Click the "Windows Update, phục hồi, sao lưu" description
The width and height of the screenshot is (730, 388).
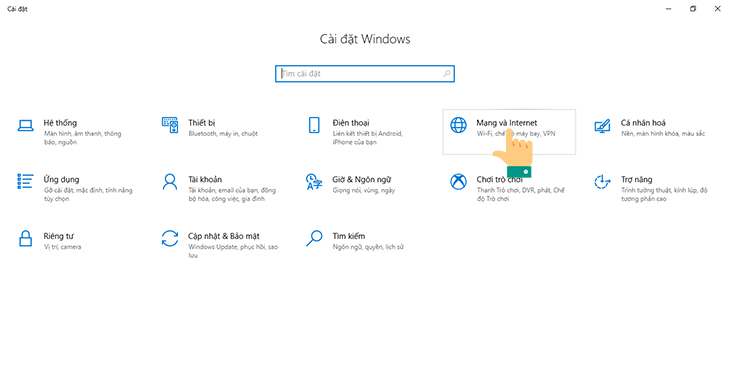click(x=233, y=251)
